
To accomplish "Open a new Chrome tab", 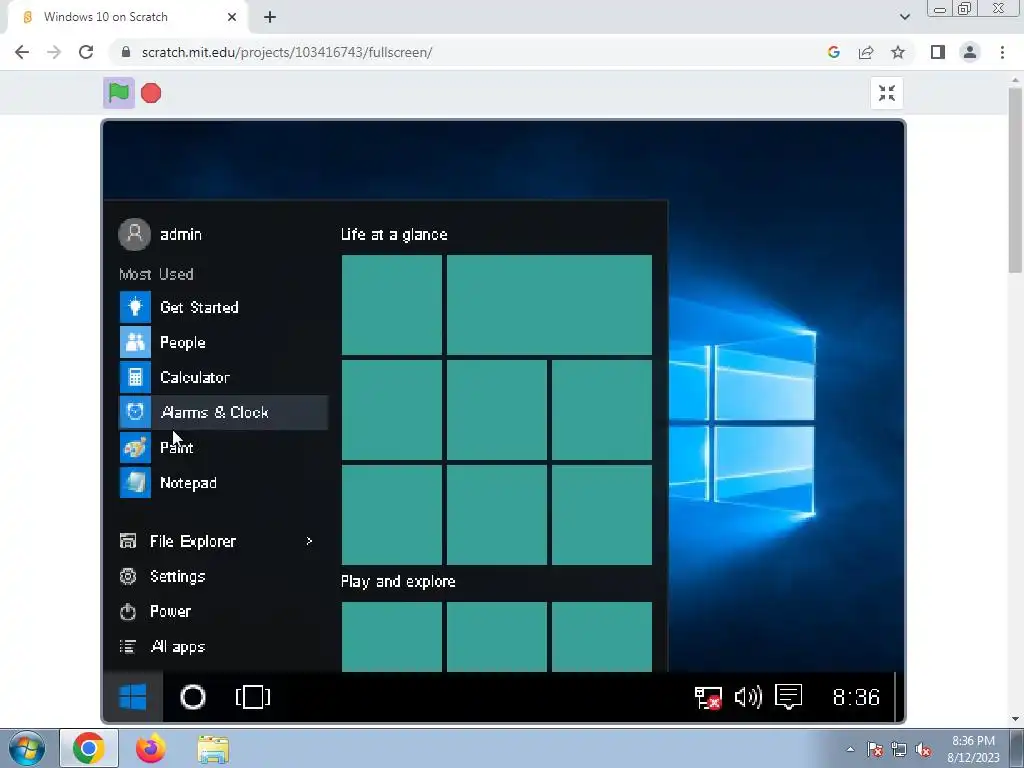I will 270,17.
